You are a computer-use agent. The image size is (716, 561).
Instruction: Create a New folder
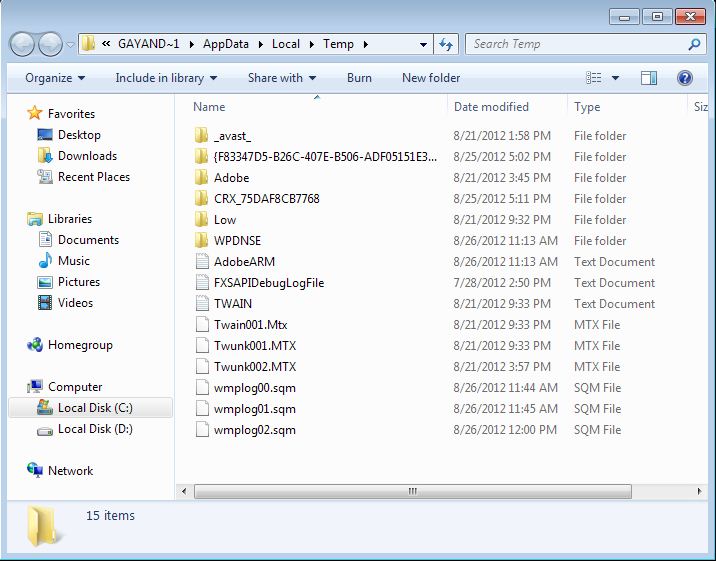(431, 78)
